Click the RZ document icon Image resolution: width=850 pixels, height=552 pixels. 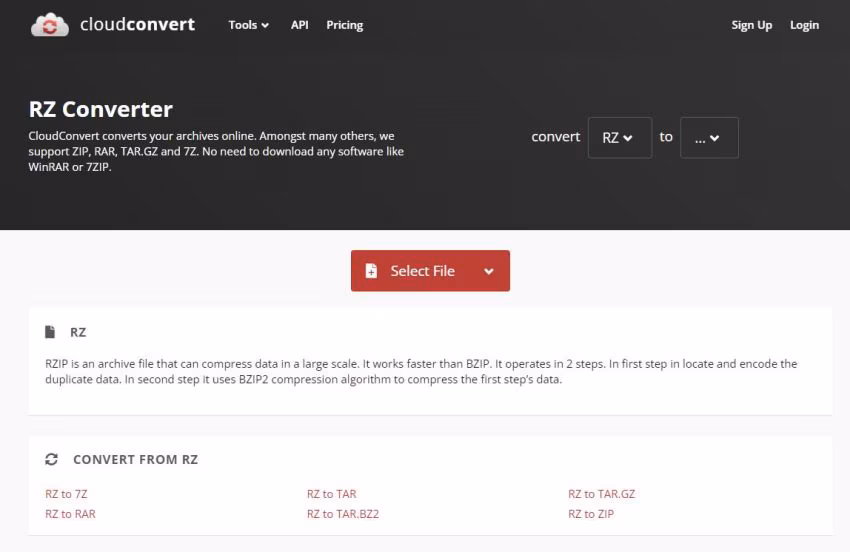50,332
